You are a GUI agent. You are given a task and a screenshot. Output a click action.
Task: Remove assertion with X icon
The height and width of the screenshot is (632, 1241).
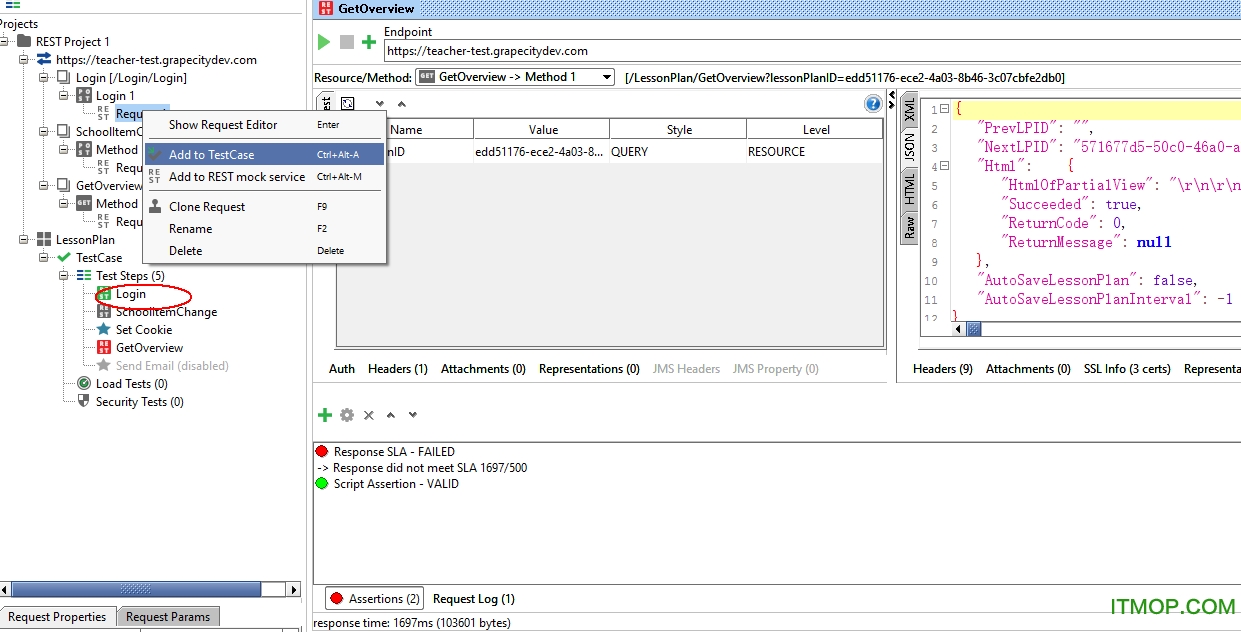coord(369,415)
